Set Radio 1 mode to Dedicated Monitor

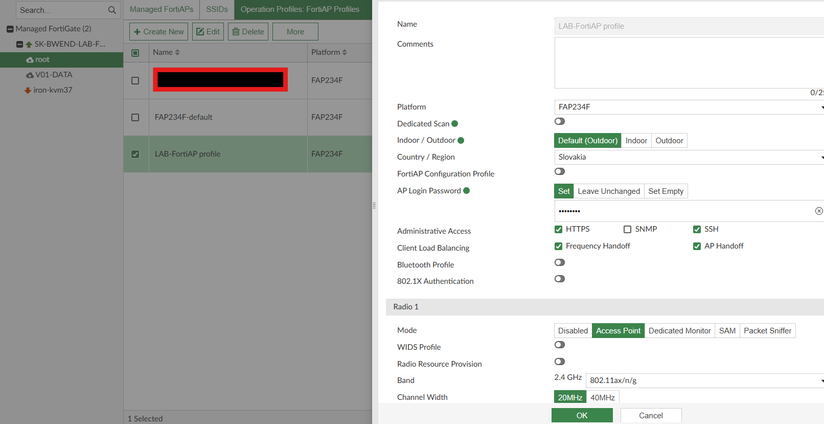coord(679,330)
